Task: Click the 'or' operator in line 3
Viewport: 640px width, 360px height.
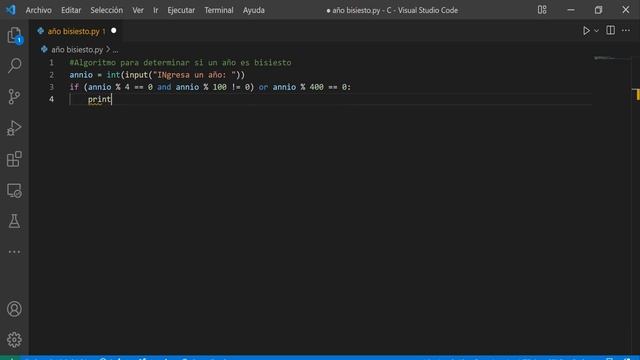Action: pyautogui.click(x=263, y=87)
